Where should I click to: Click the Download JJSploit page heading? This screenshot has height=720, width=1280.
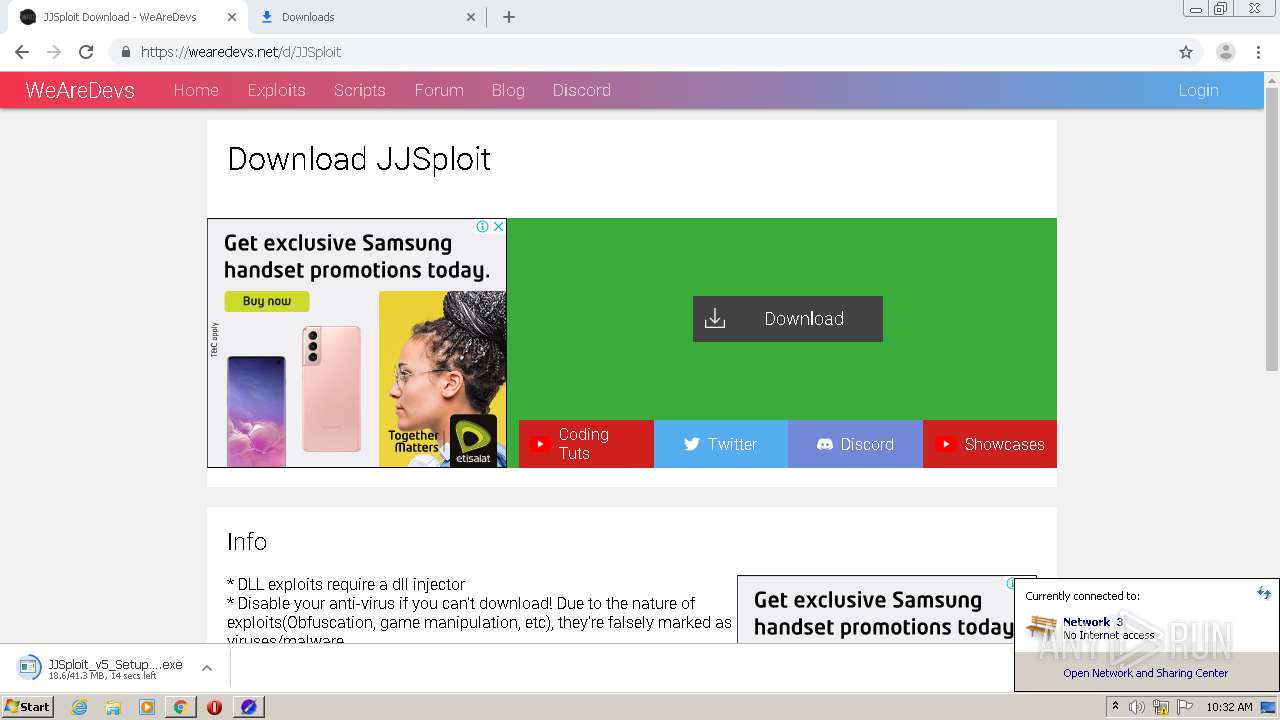359,159
